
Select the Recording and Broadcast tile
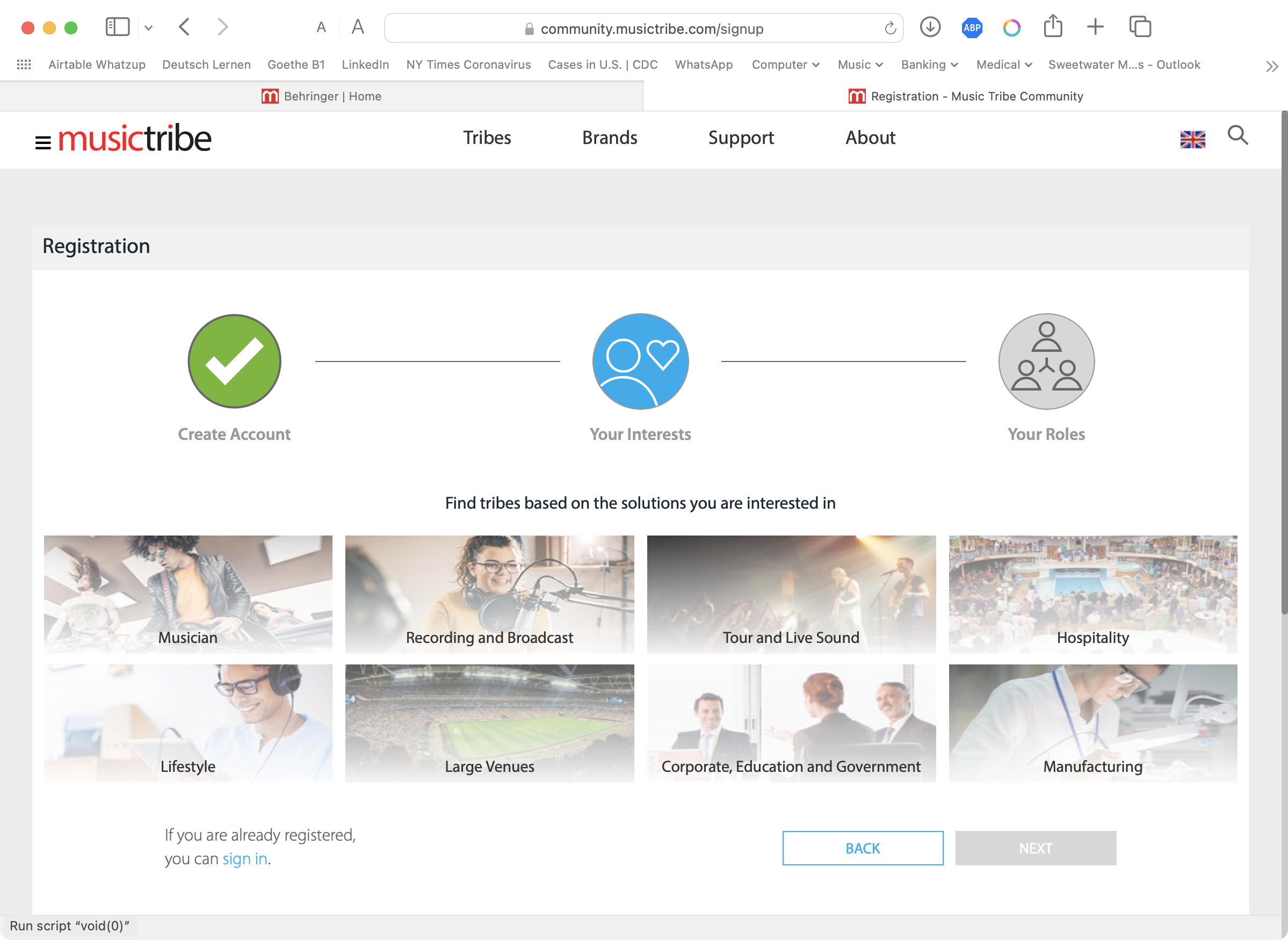[489, 594]
